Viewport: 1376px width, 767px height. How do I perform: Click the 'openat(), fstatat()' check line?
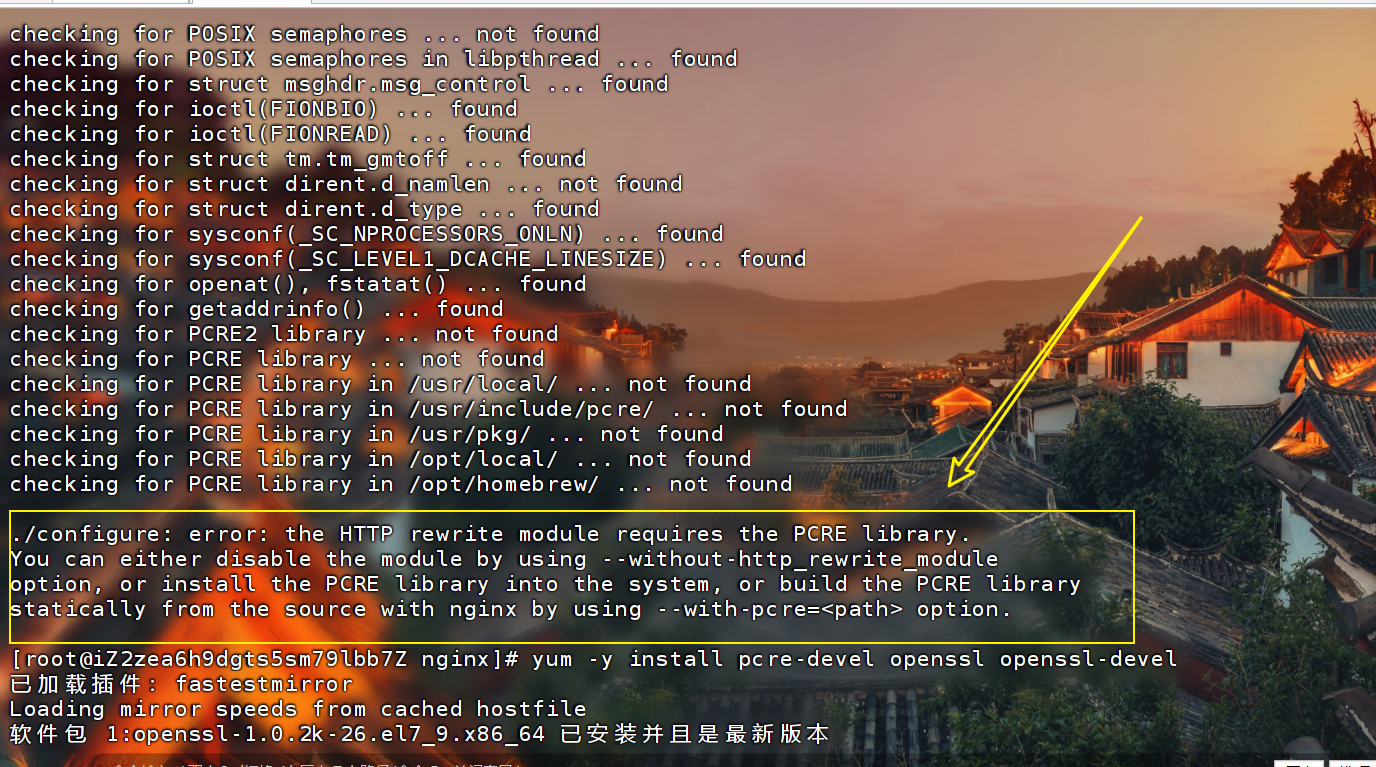298,284
